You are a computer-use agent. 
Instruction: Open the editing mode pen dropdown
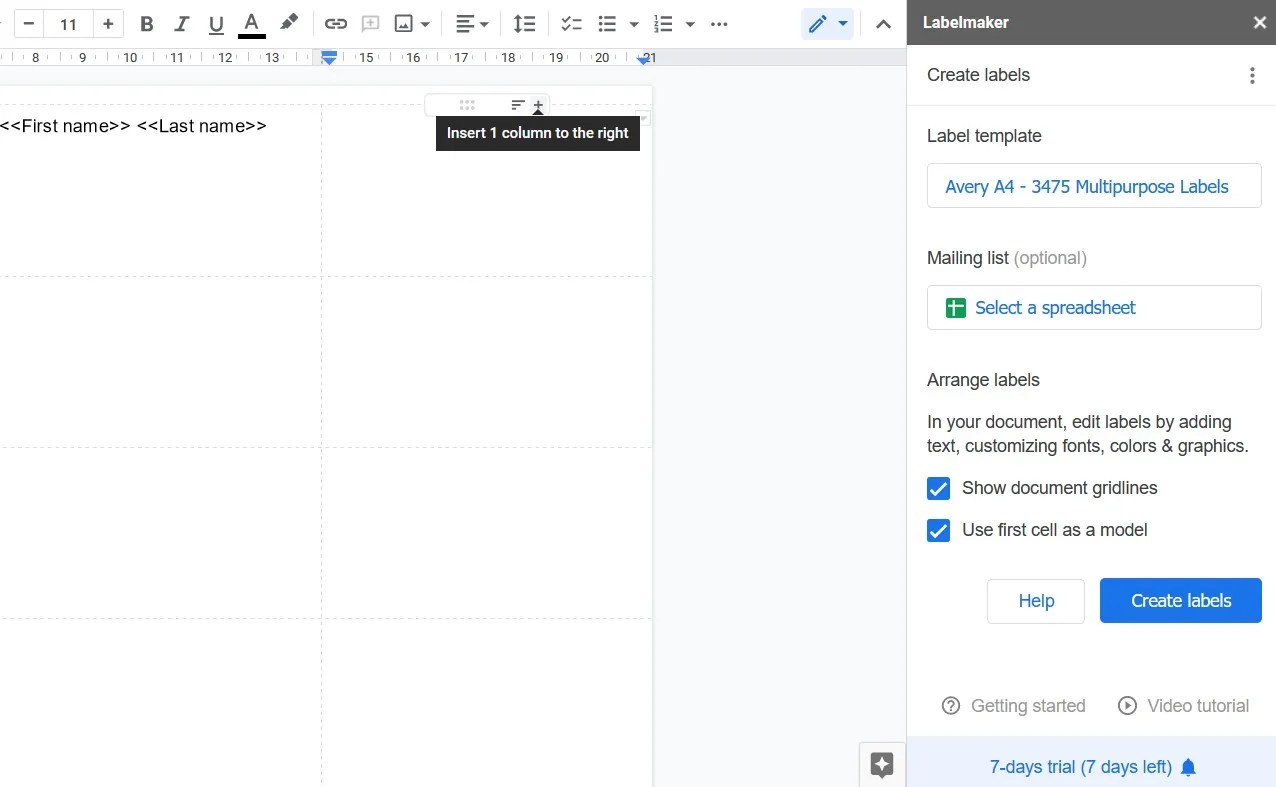pos(842,23)
